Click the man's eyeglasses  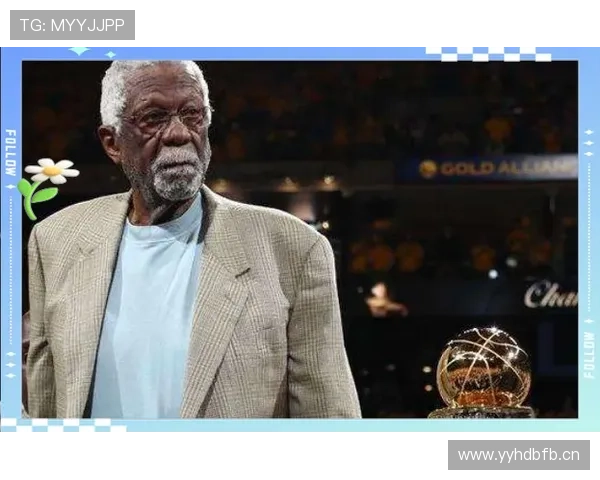tap(167, 120)
